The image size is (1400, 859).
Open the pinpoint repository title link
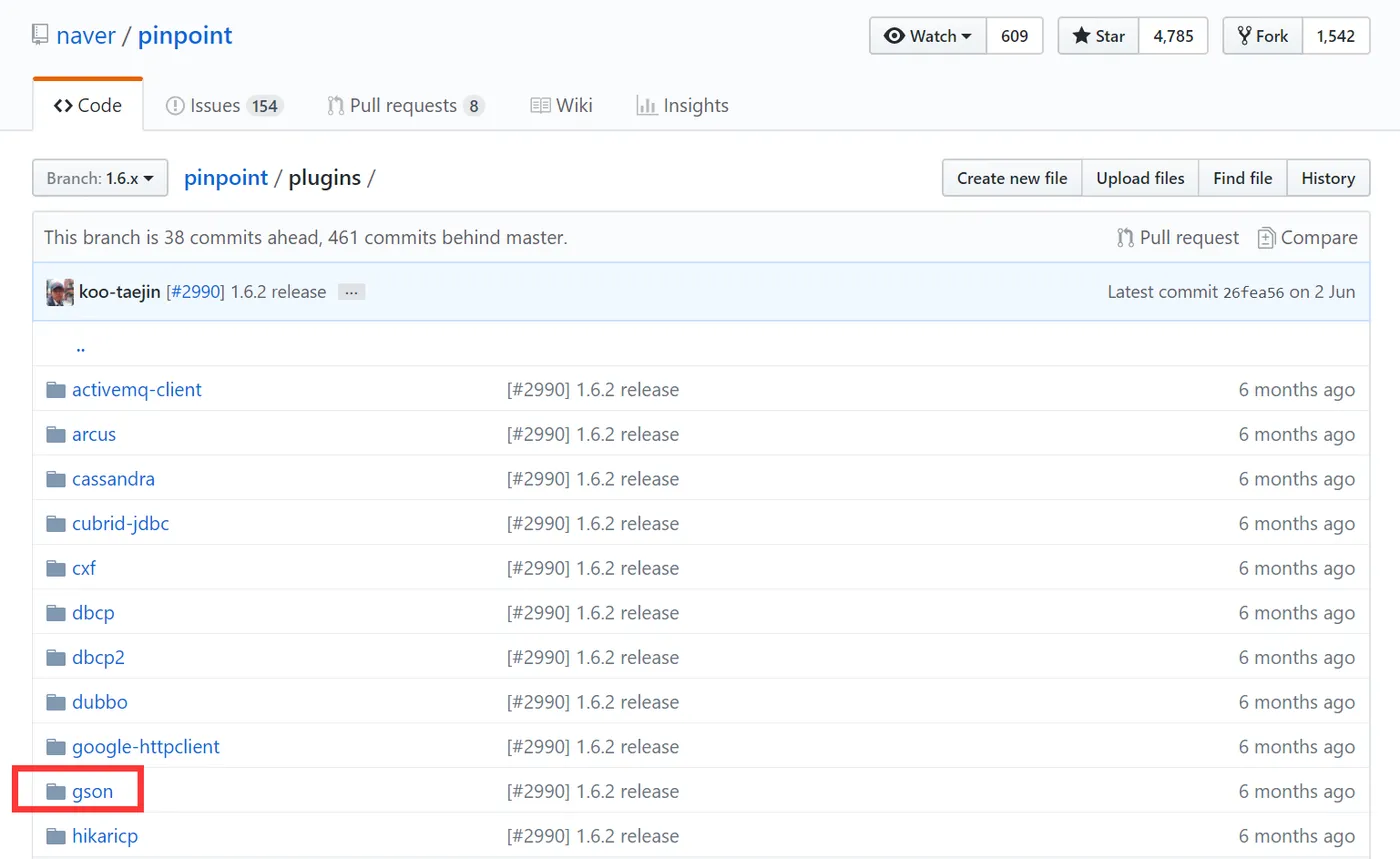point(185,36)
